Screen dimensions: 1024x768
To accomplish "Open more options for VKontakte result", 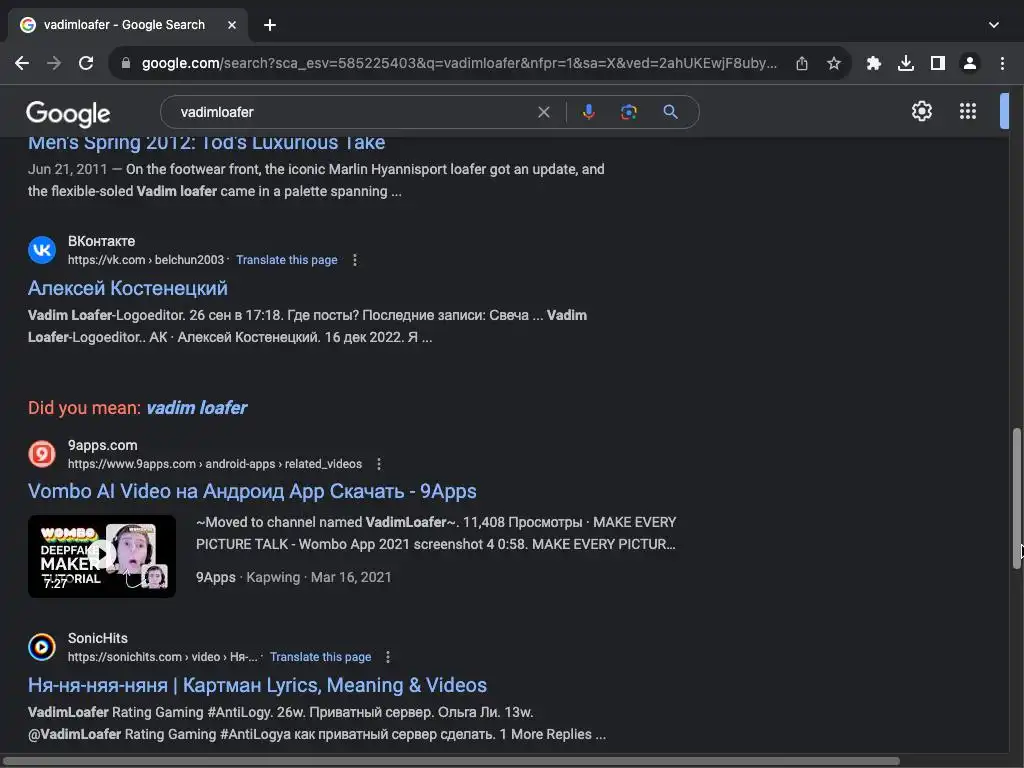I will point(355,260).
